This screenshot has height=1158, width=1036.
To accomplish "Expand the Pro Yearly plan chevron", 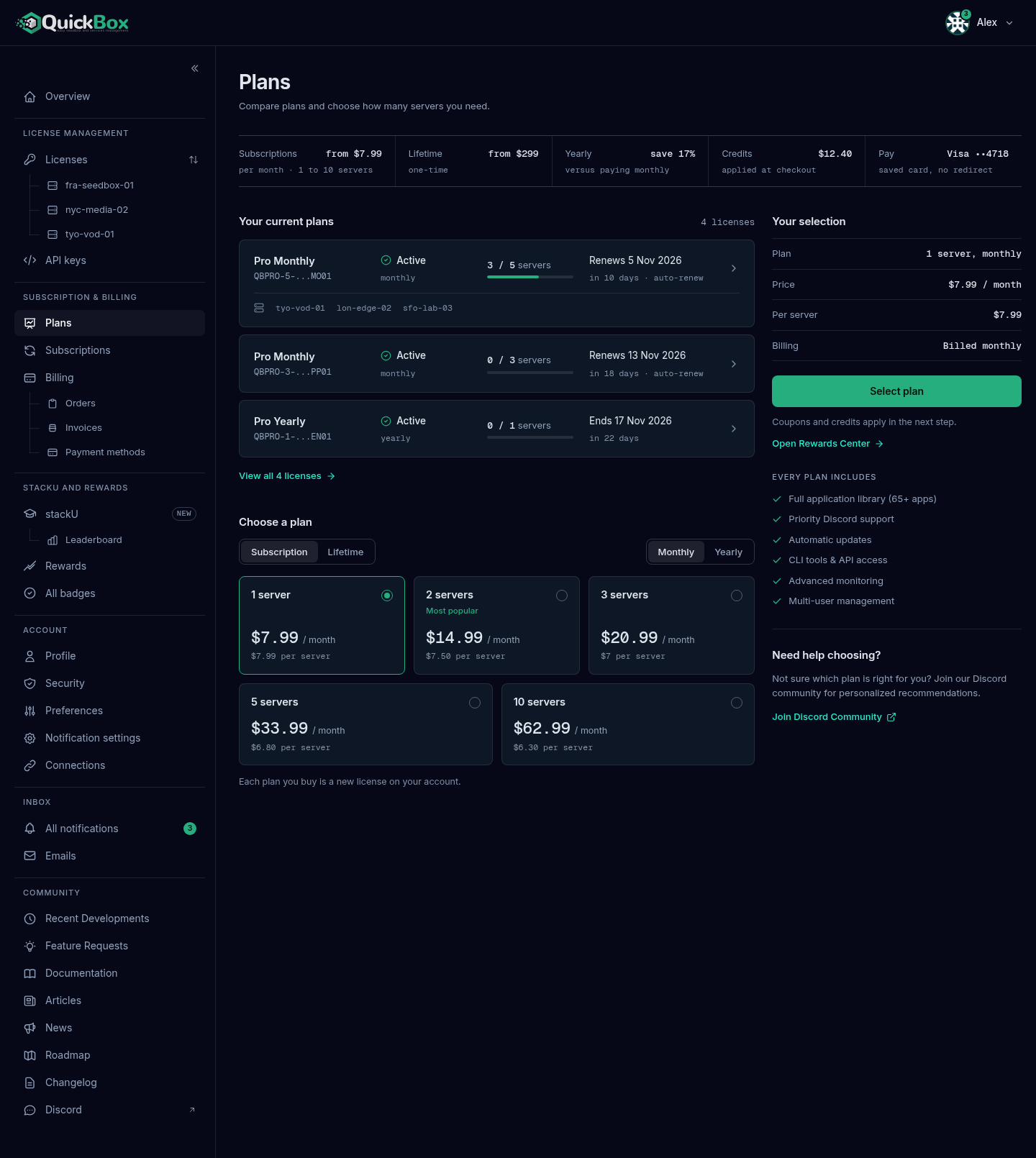I will (734, 429).
